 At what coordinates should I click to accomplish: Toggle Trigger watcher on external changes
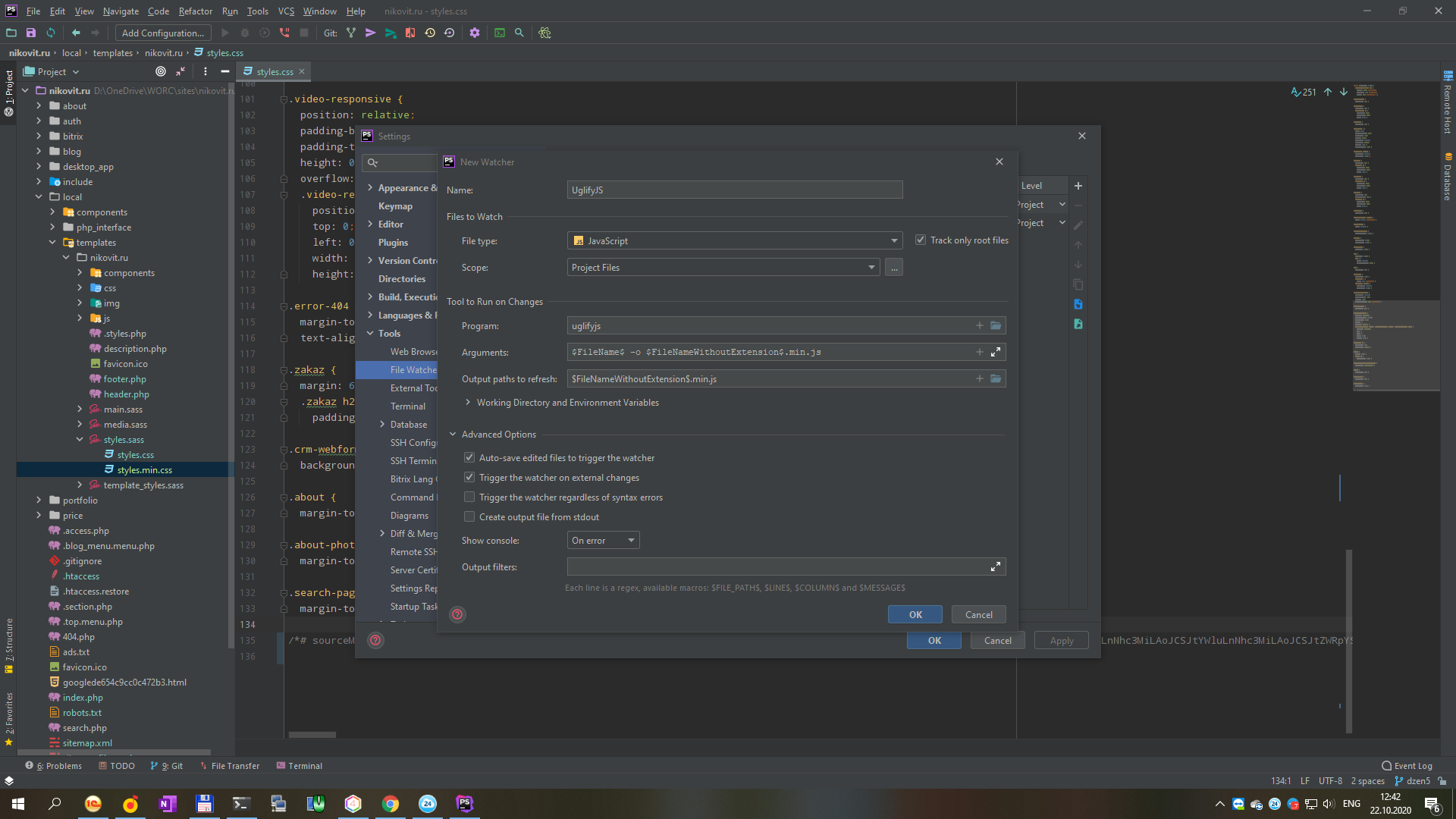(469, 477)
